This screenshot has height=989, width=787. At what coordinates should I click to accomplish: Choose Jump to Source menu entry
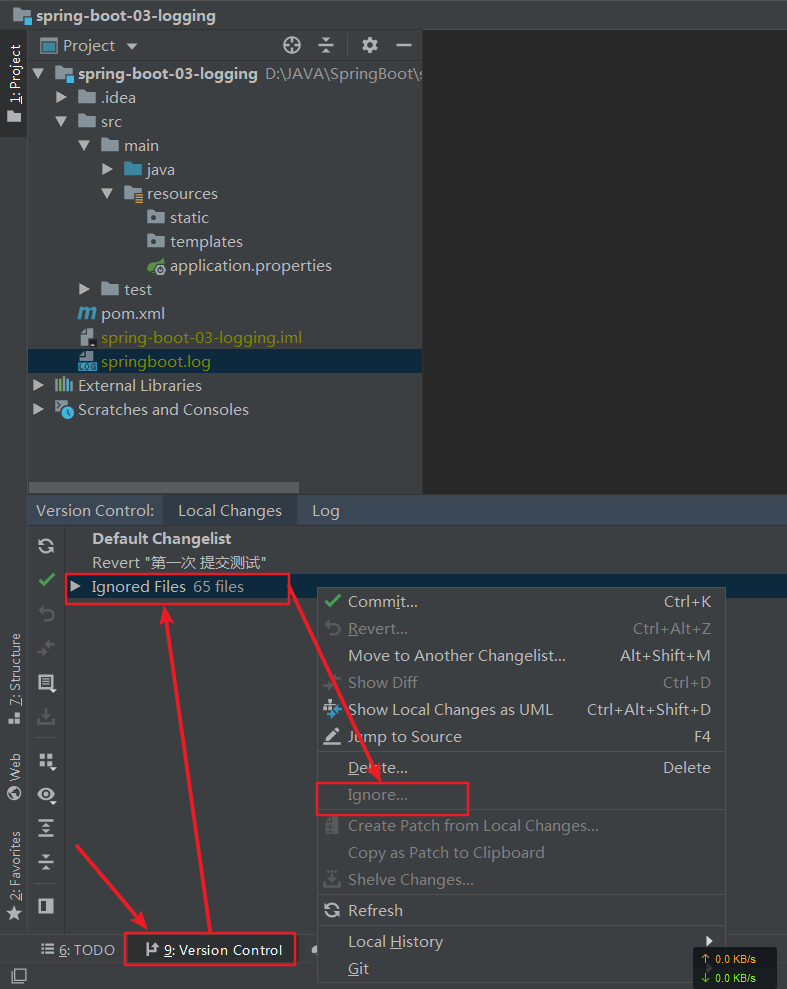tap(521, 737)
